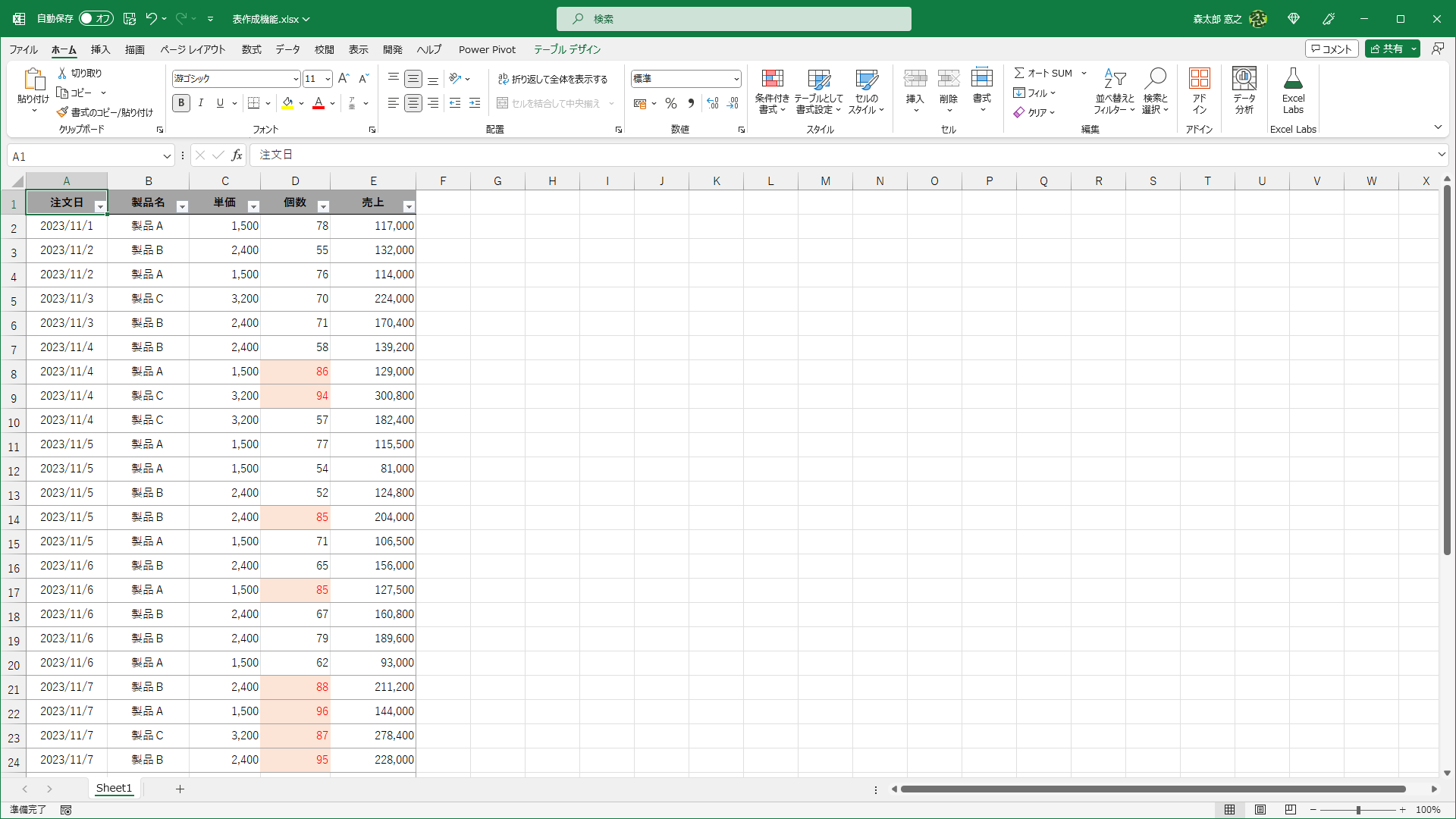Expand the font size dropdown
This screenshot has width=1456, height=819.
point(328,79)
